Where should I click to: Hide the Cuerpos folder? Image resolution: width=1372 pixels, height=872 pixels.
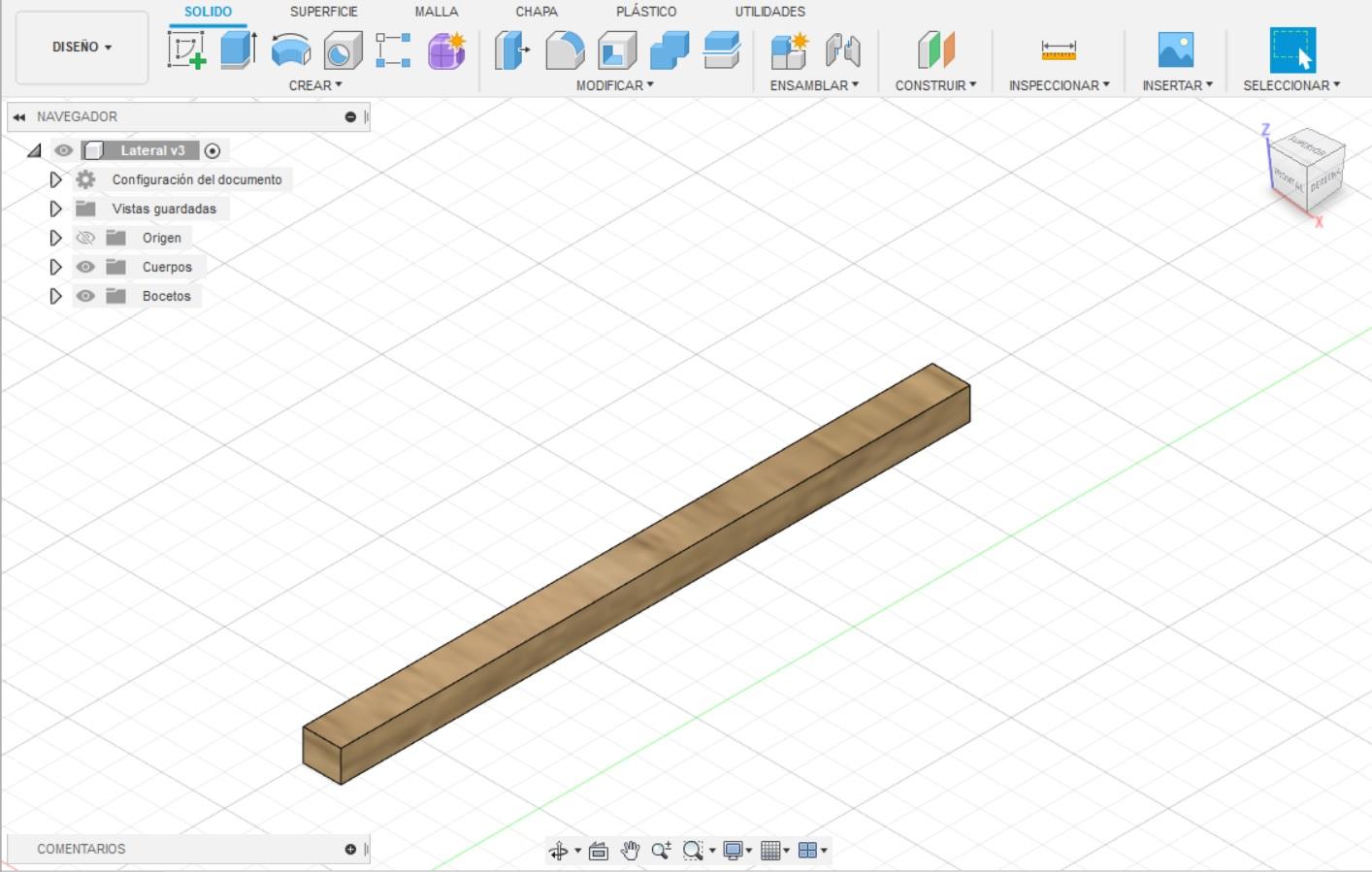(85, 267)
